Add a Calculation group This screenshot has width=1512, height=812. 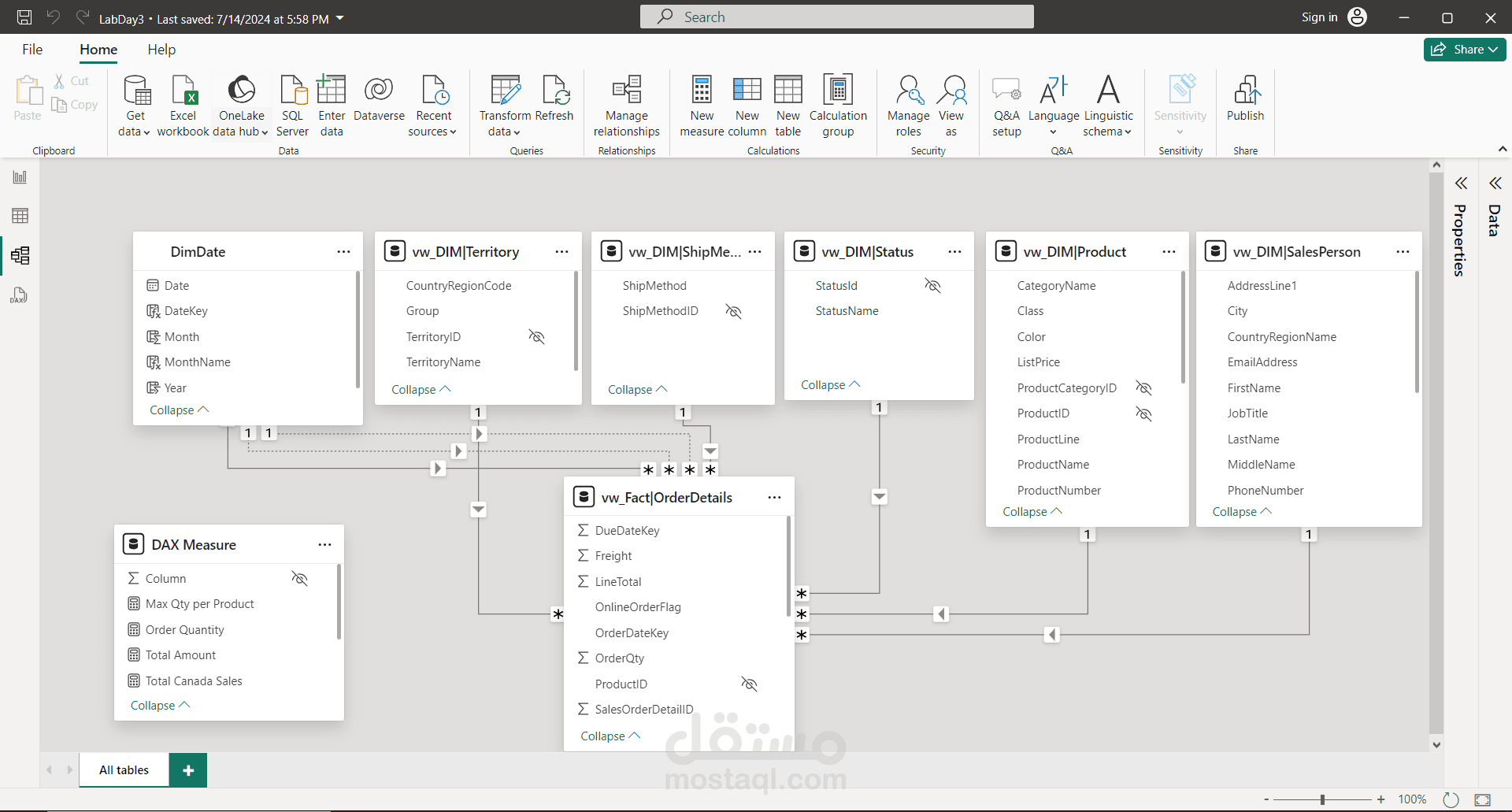[x=838, y=106]
